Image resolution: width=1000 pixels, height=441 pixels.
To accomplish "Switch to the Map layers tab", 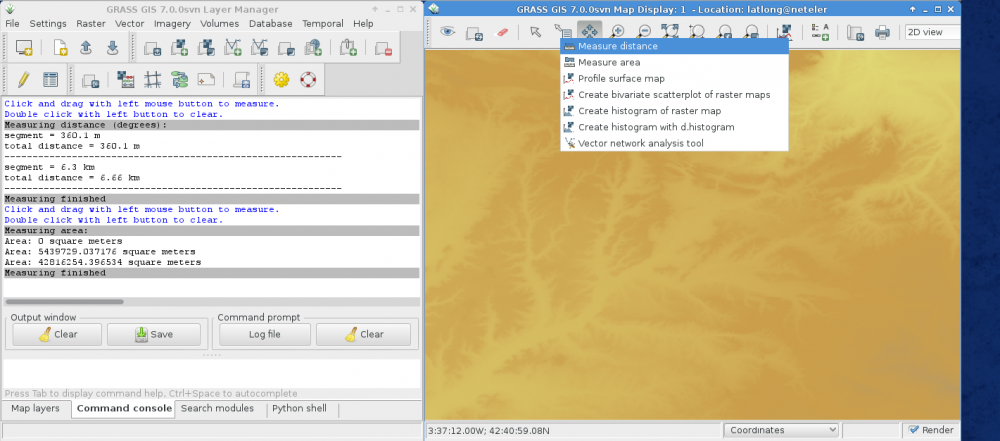I will (x=35, y=408).
